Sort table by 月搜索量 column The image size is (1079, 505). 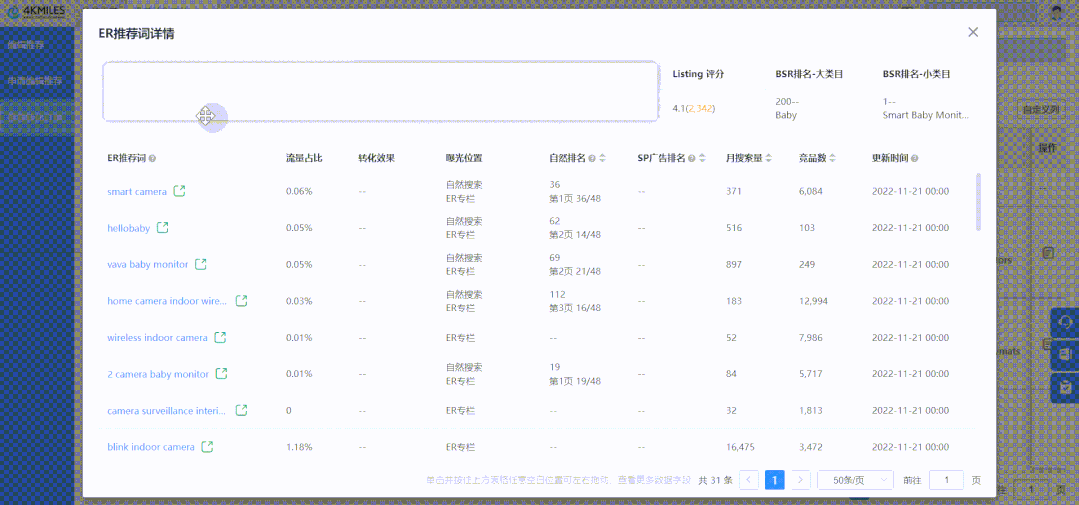pyautogui.click(x=771, y=158)
